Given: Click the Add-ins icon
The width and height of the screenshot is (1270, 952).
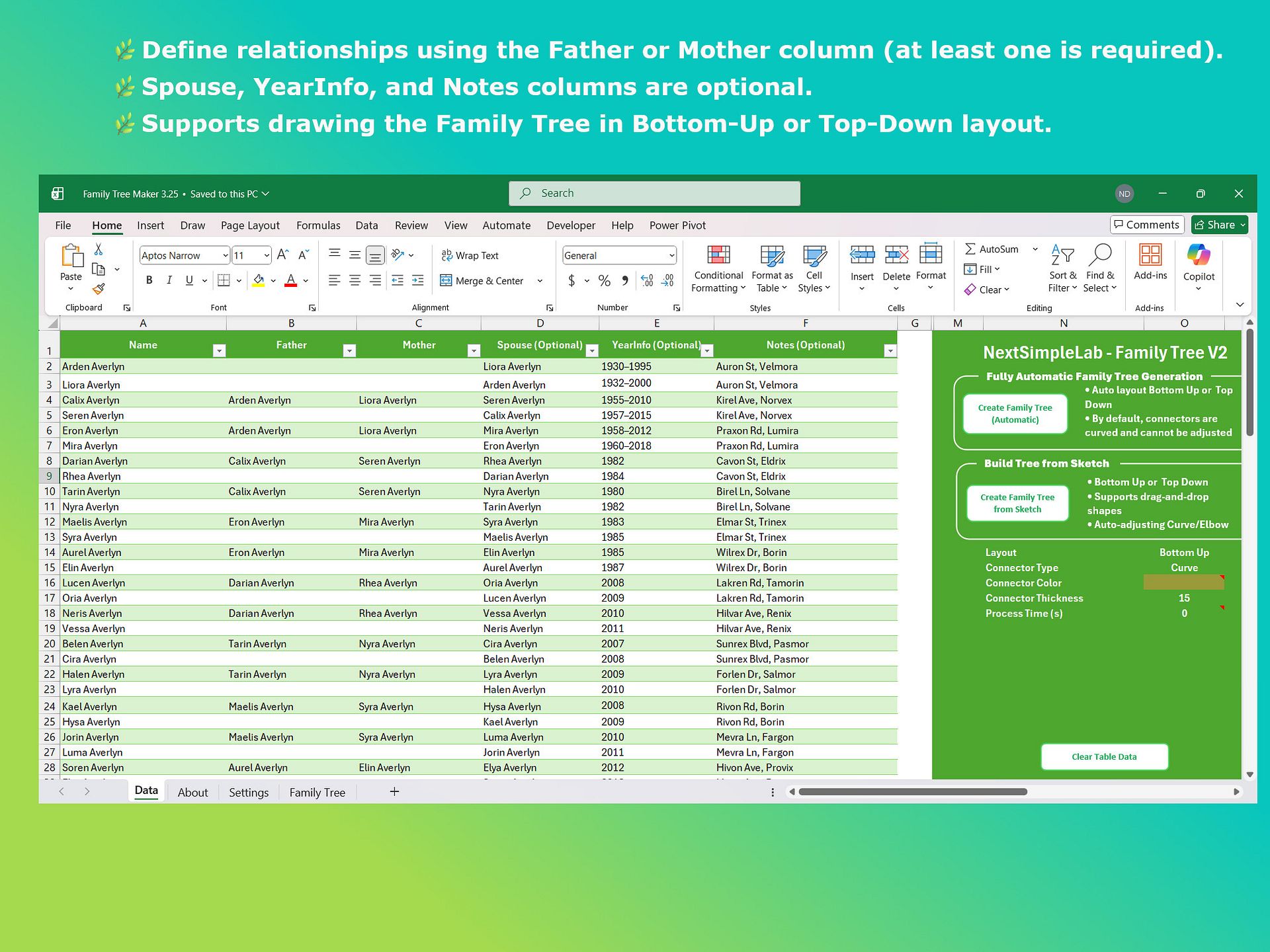Looking at the screenshot, I should coord(1150,255).
